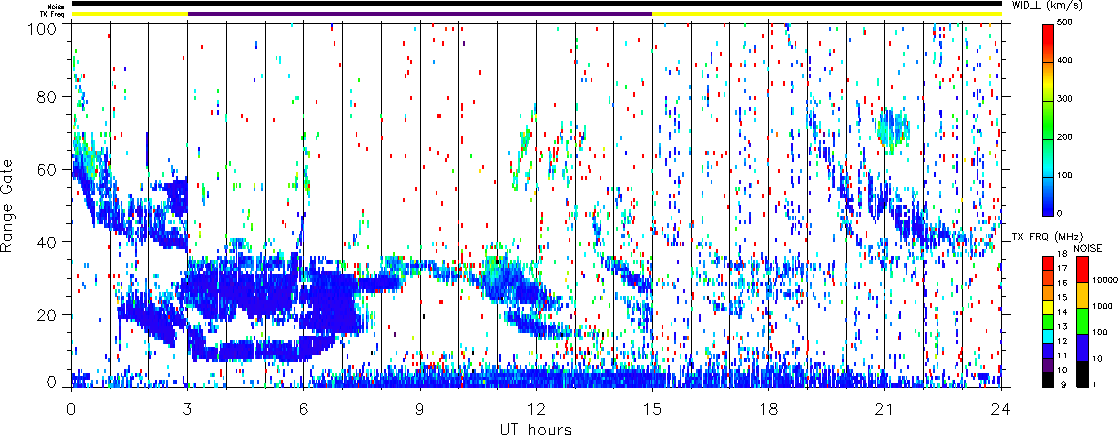The height and width of the screenshot is (435, 1118).
Task: Click the '200' tick on the width colorbar
Action: click(1067, 138)
